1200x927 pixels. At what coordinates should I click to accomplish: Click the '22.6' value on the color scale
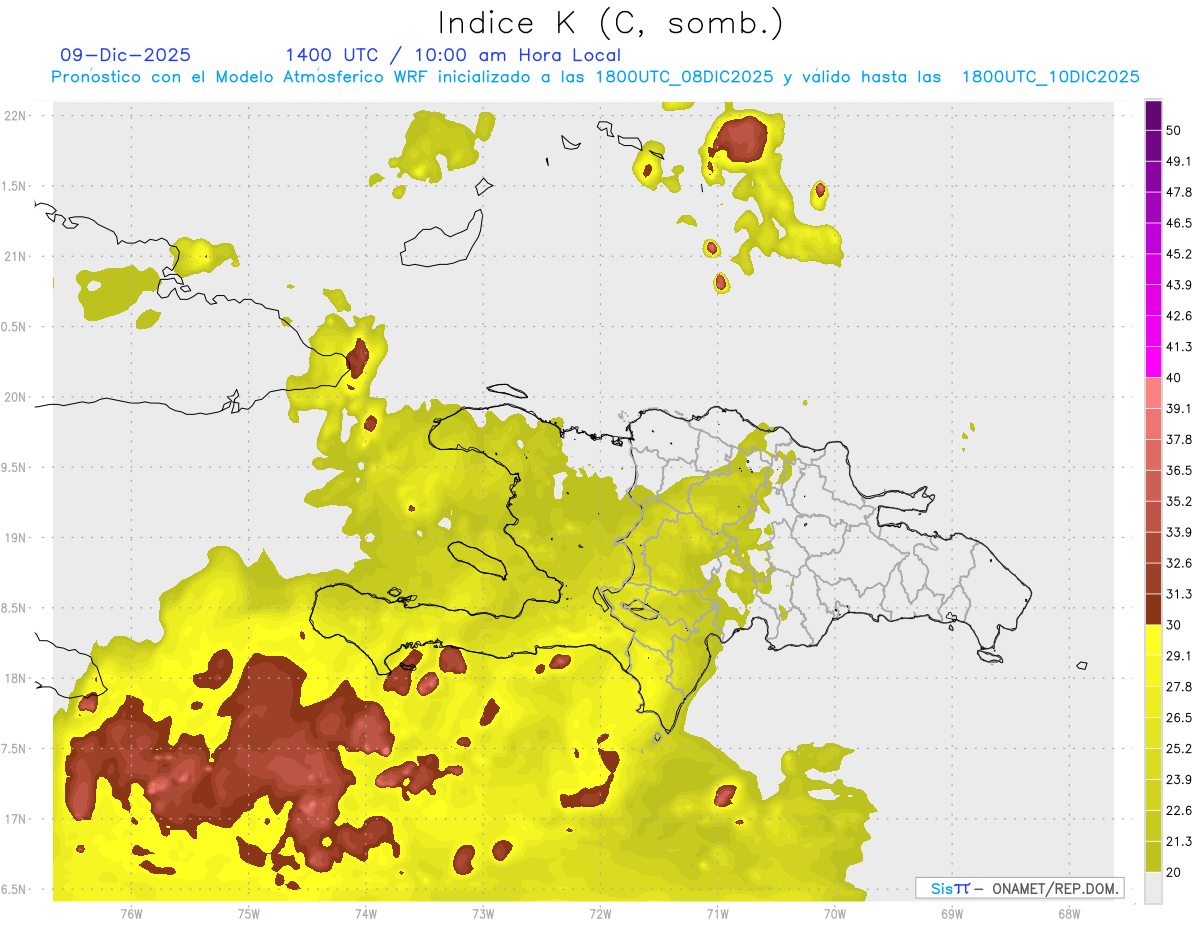(x=1179, y=811)
